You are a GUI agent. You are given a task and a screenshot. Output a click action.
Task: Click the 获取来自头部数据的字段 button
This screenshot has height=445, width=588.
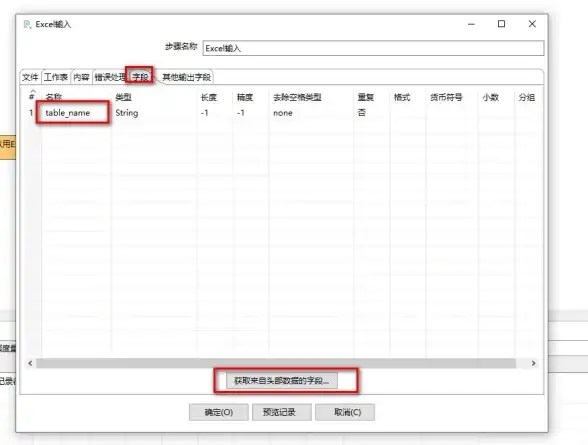click(281, 381)
